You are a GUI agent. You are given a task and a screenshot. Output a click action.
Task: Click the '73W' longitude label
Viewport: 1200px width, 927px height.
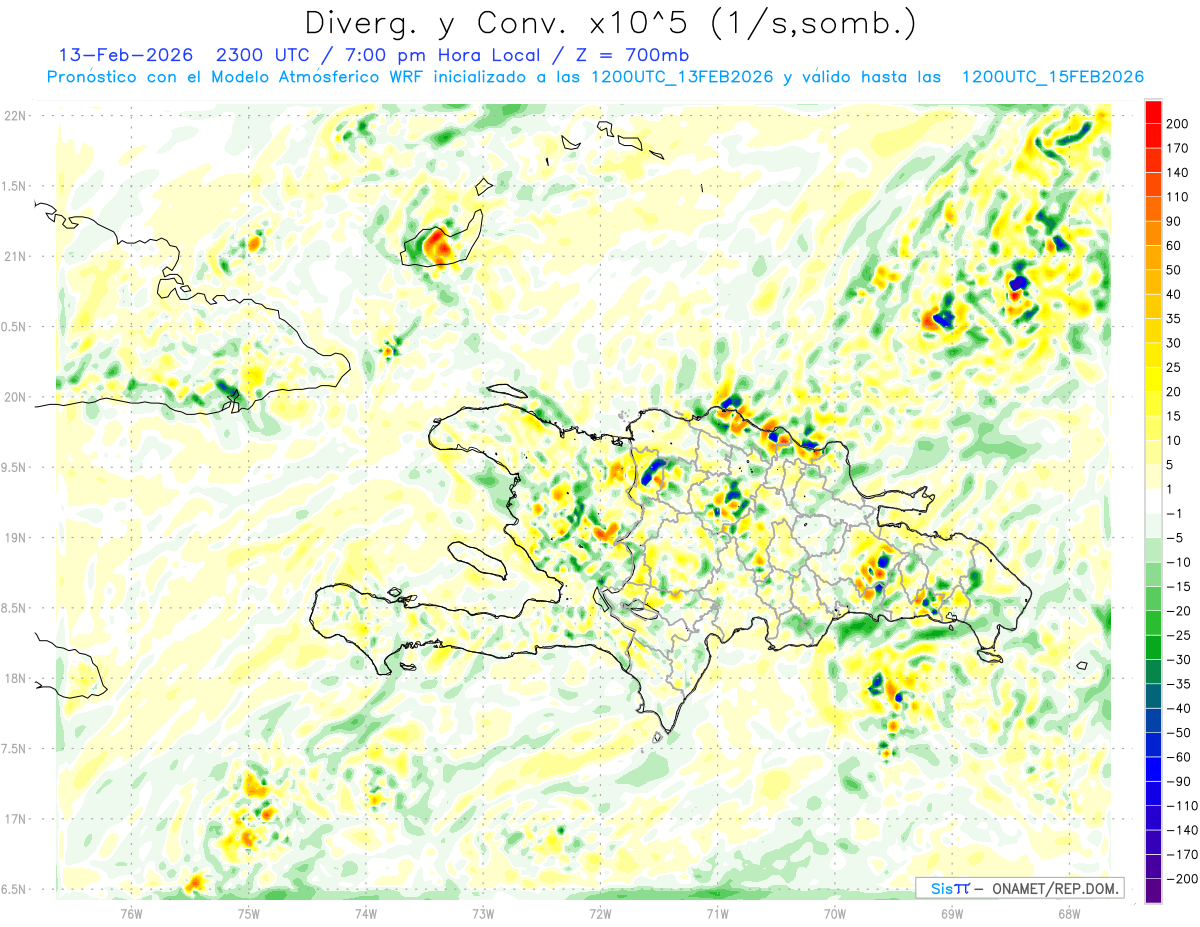483,913
